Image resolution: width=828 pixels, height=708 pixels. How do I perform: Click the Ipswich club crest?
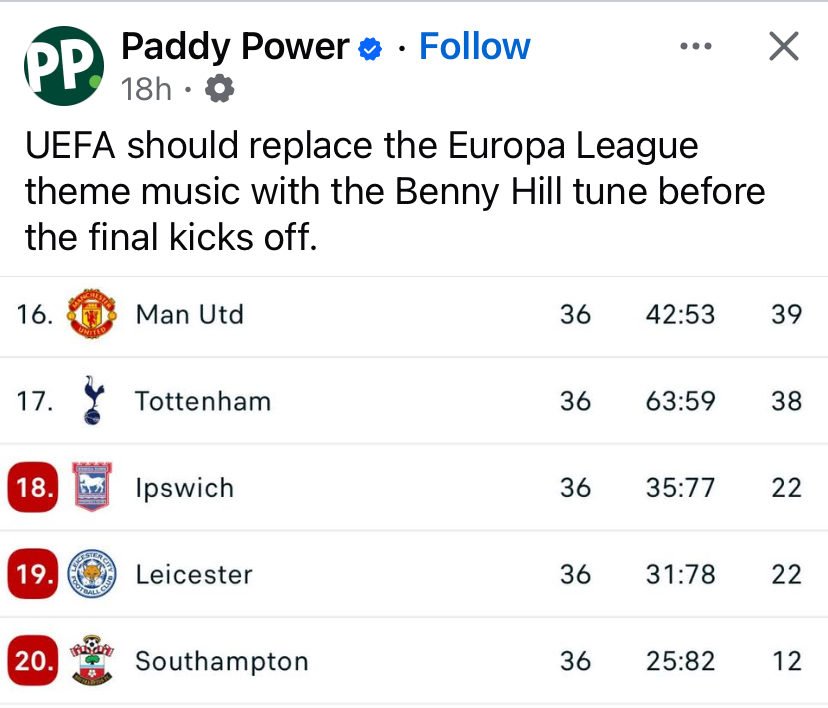(x=92, y=488)
